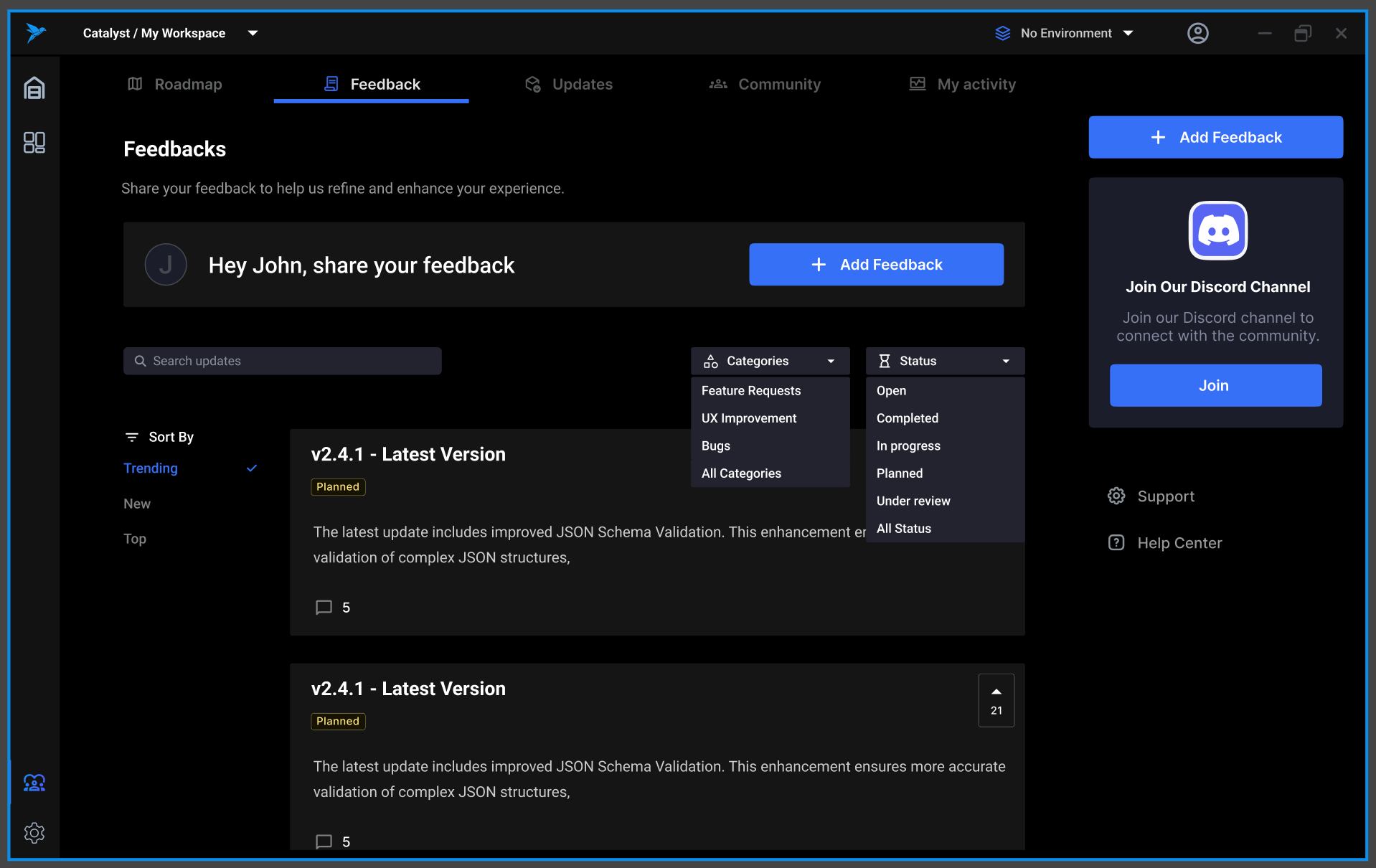The height and width of the screenshot is (868, 1376).
Task: Click the Help Center question icon
Action: (x=1116, y=542)
